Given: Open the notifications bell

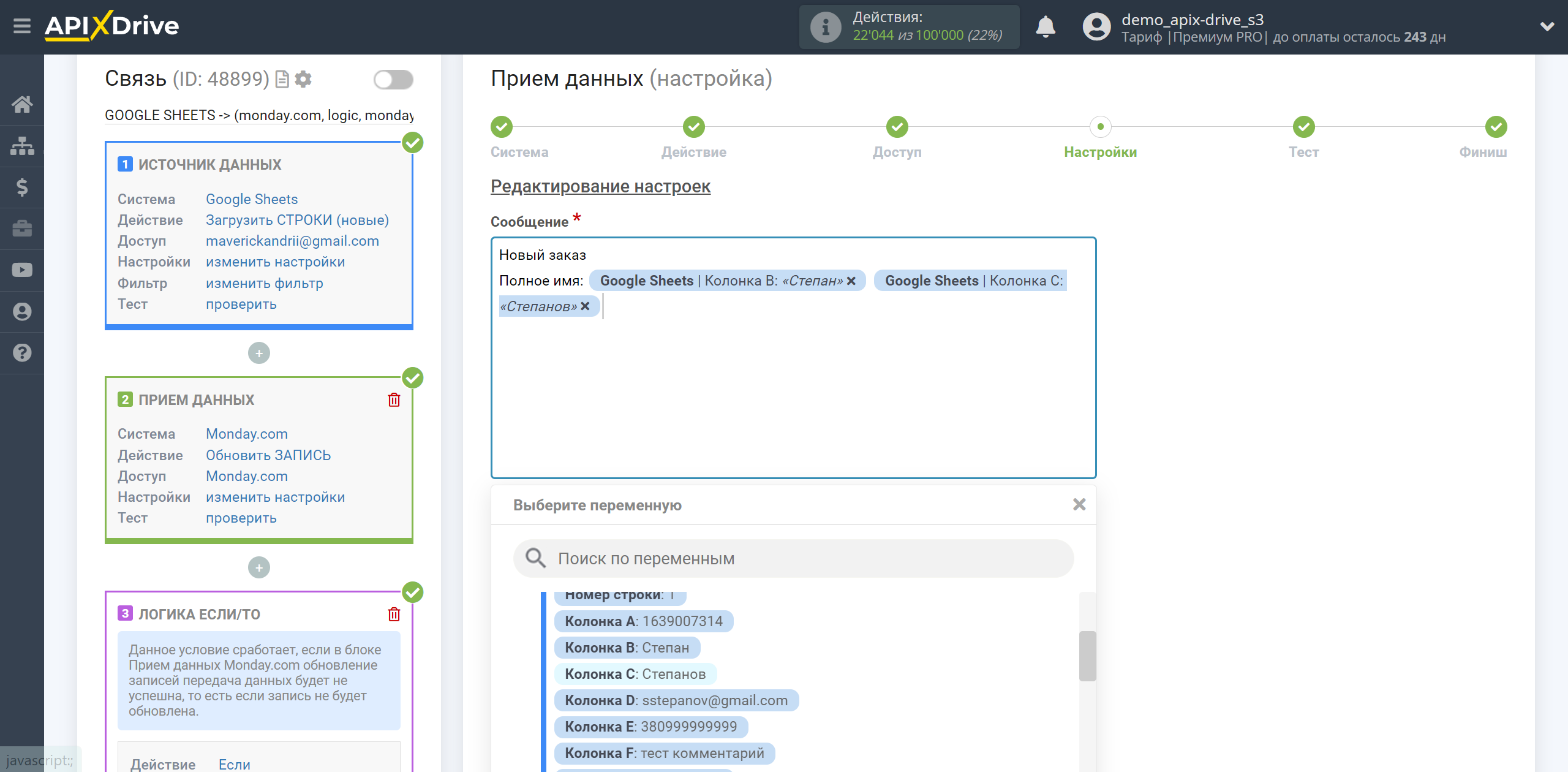Looking at the screenshot, I should [1046, 27].
